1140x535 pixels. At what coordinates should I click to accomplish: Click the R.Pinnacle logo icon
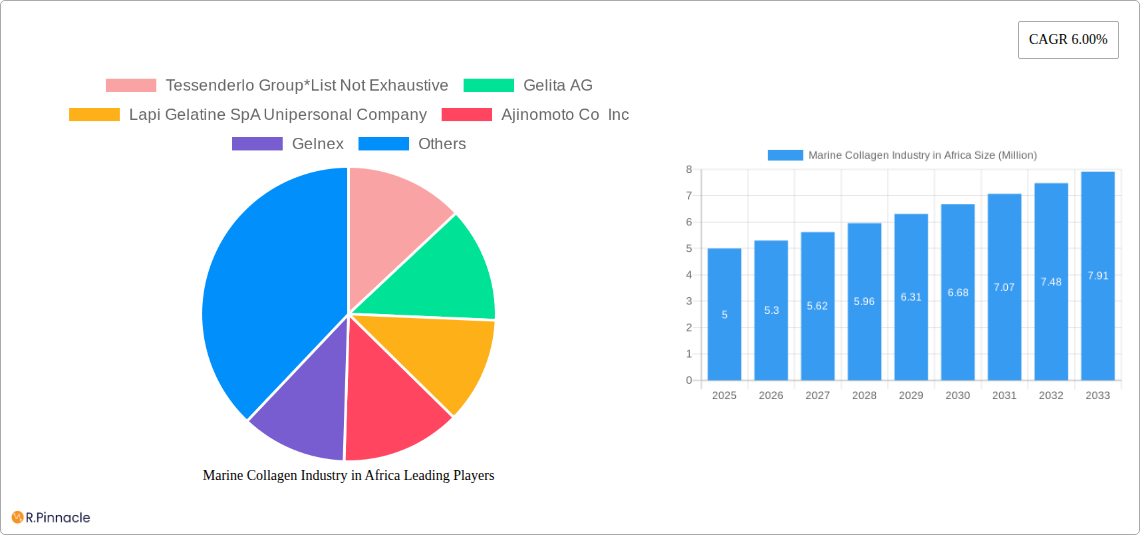click(x=17, y=518)
